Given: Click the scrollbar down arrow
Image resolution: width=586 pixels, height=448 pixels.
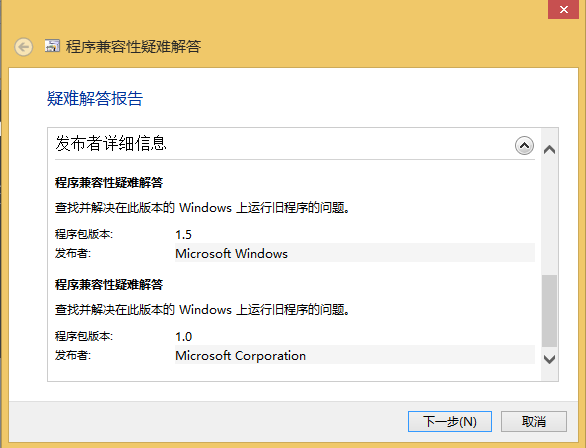Looking at the screenshot, I should pos(549,359).
